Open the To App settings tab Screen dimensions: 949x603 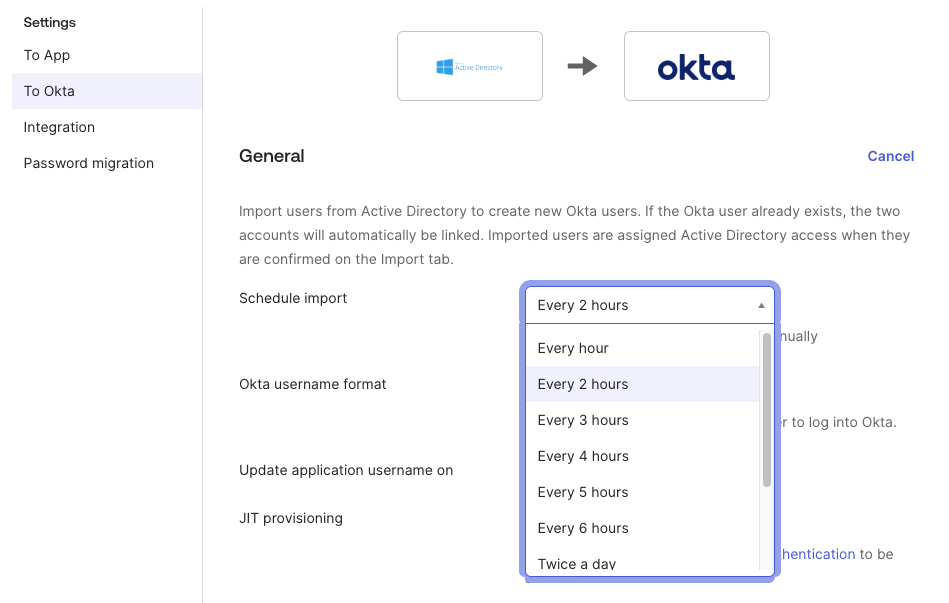[x=47, y=55]
